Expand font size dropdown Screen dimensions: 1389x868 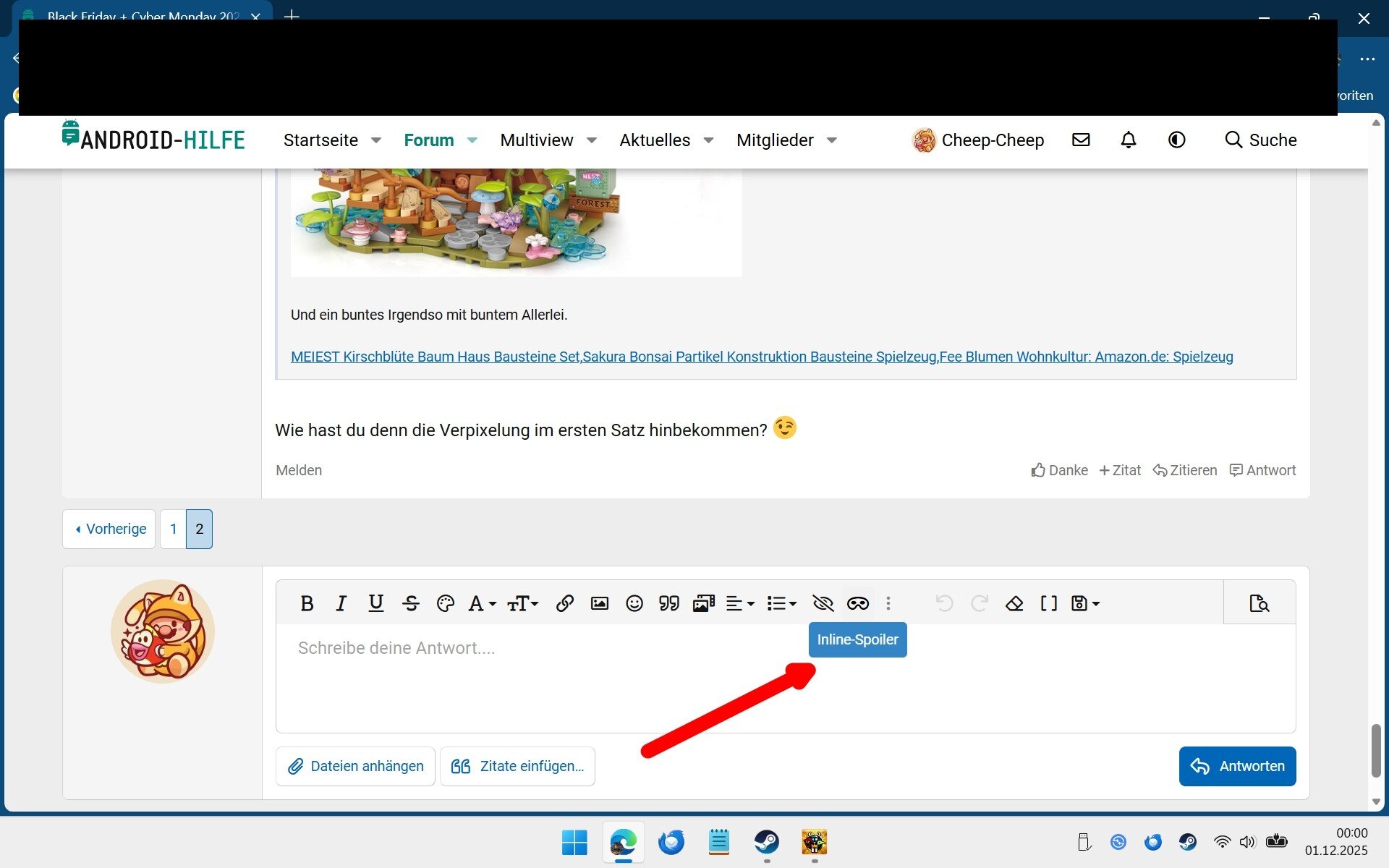(522, 603)
